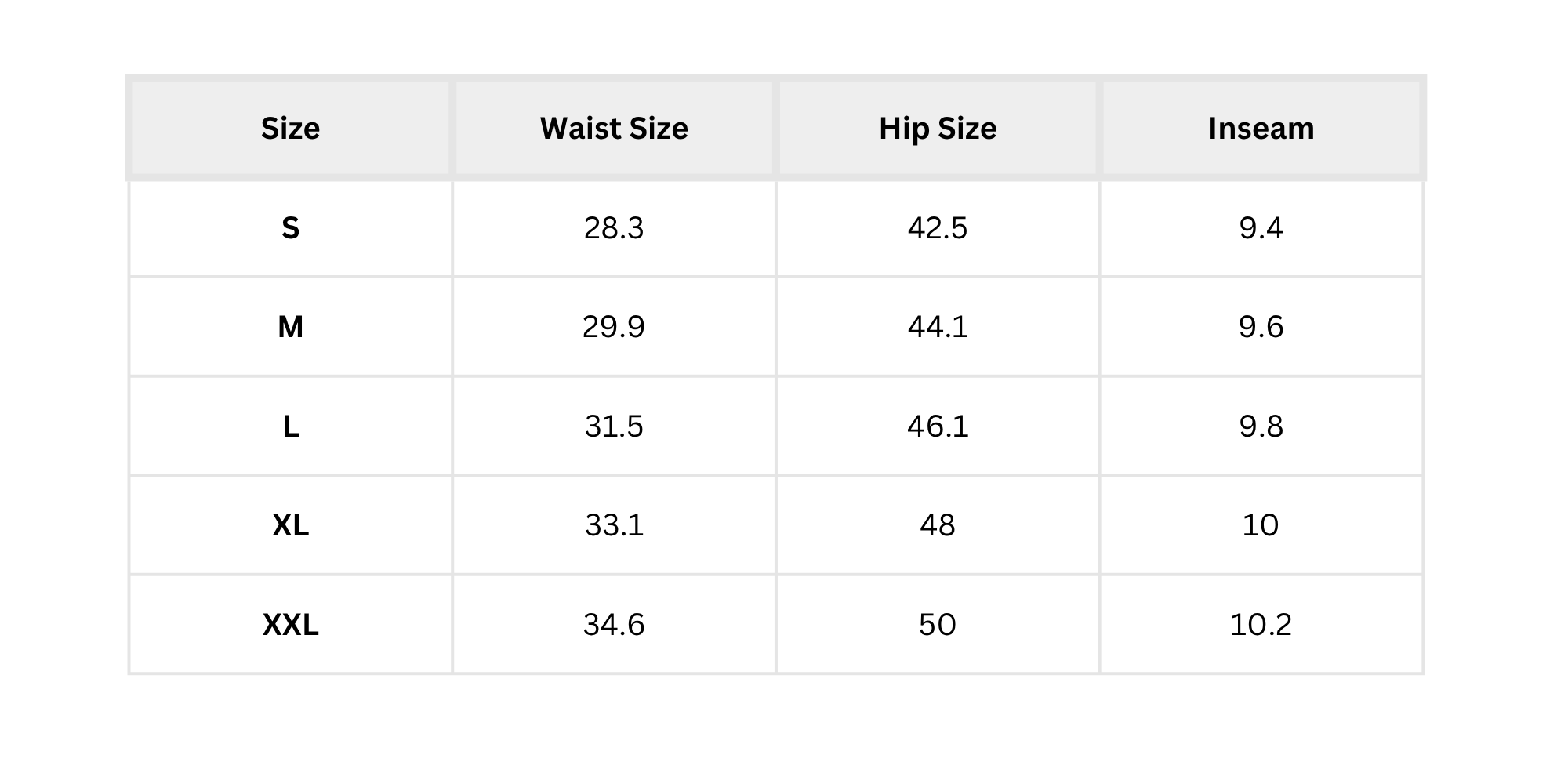The height and width of the screenshot is (784, 1568).
Task: Click the waist value 29.9 cell
Action: click(x=614, y=327)
